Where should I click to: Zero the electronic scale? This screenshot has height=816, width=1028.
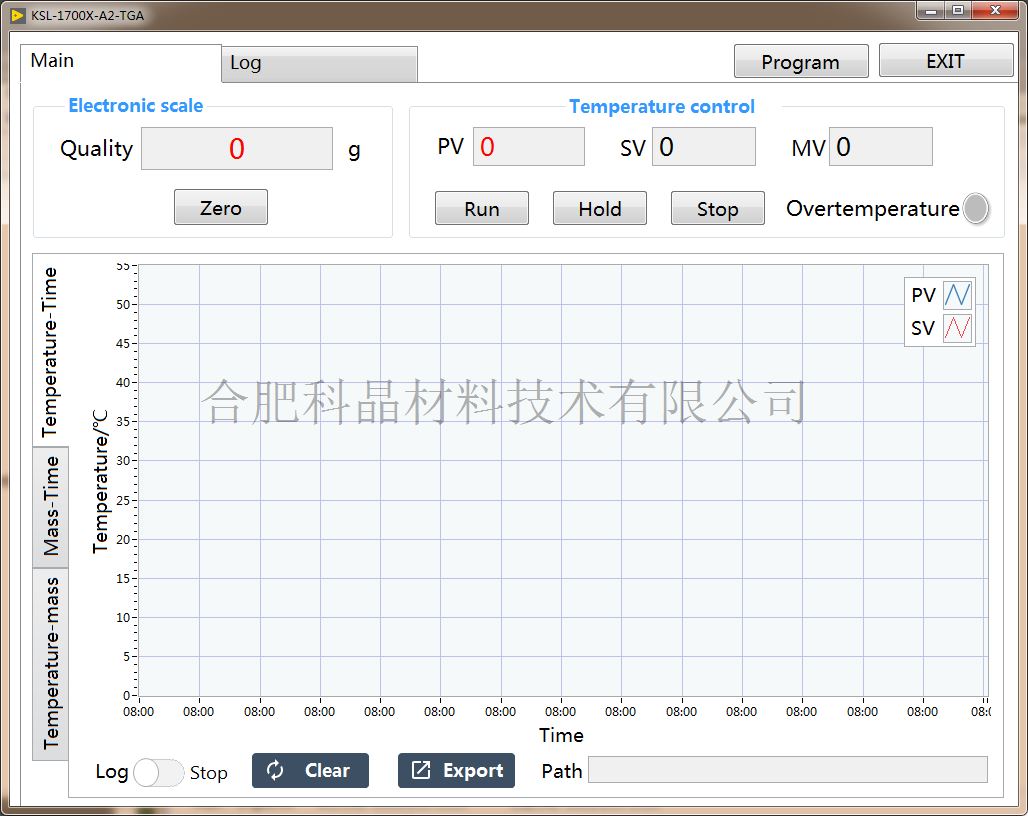[220, 208]
